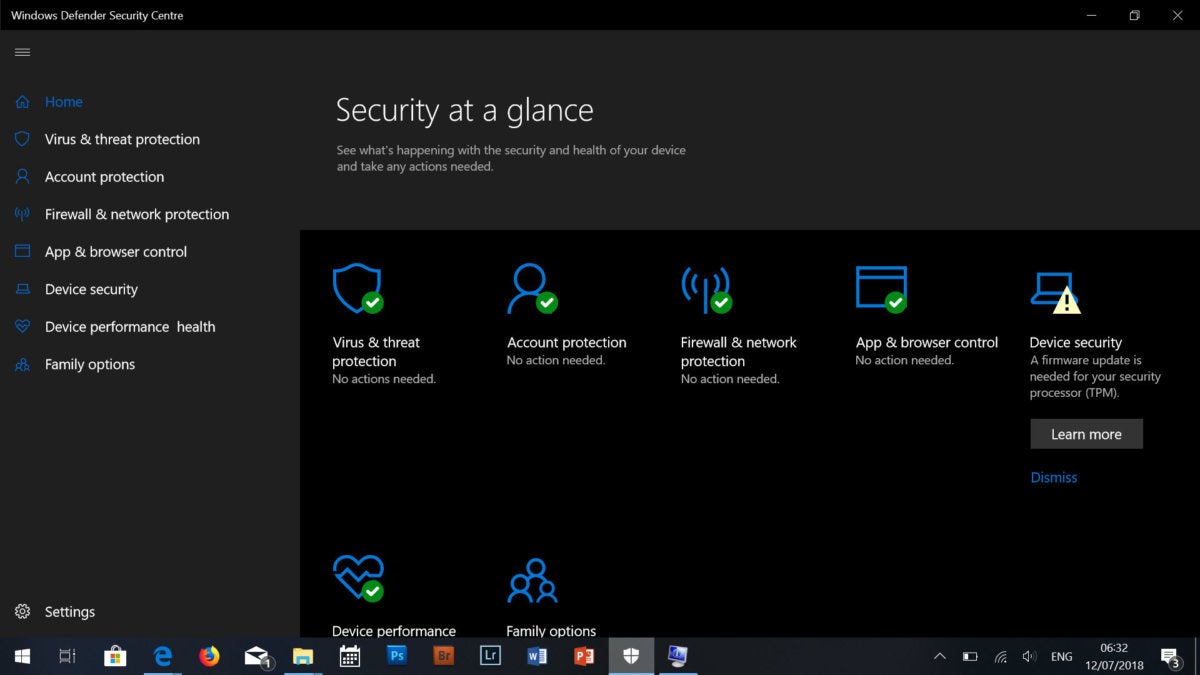
Task: Open Task View from the taskbar
Action: pos(68,656)
